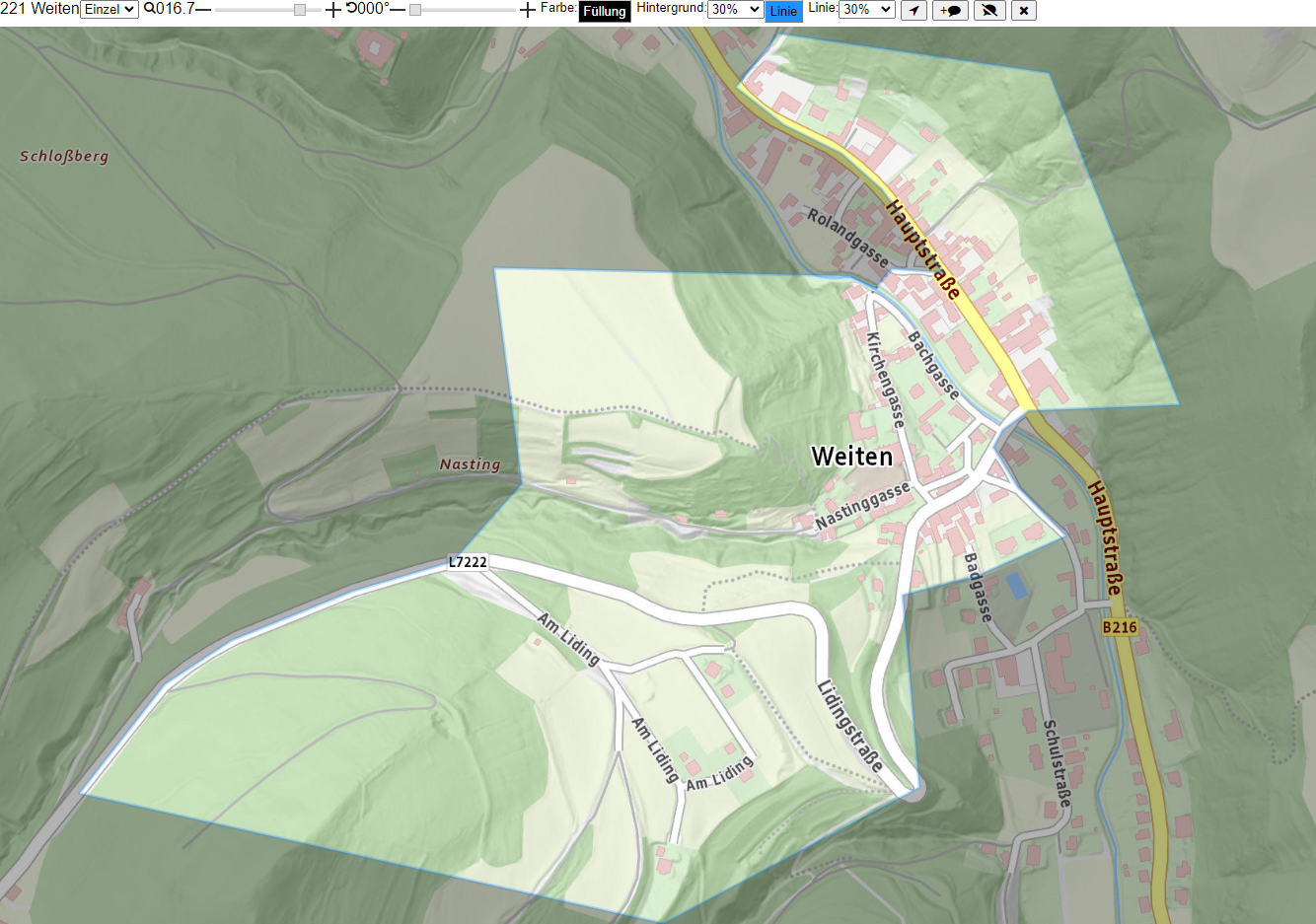Screen dimensions: 1316x924
Task: Click the X close button in toolbar
Action: tap(1024, 11)
